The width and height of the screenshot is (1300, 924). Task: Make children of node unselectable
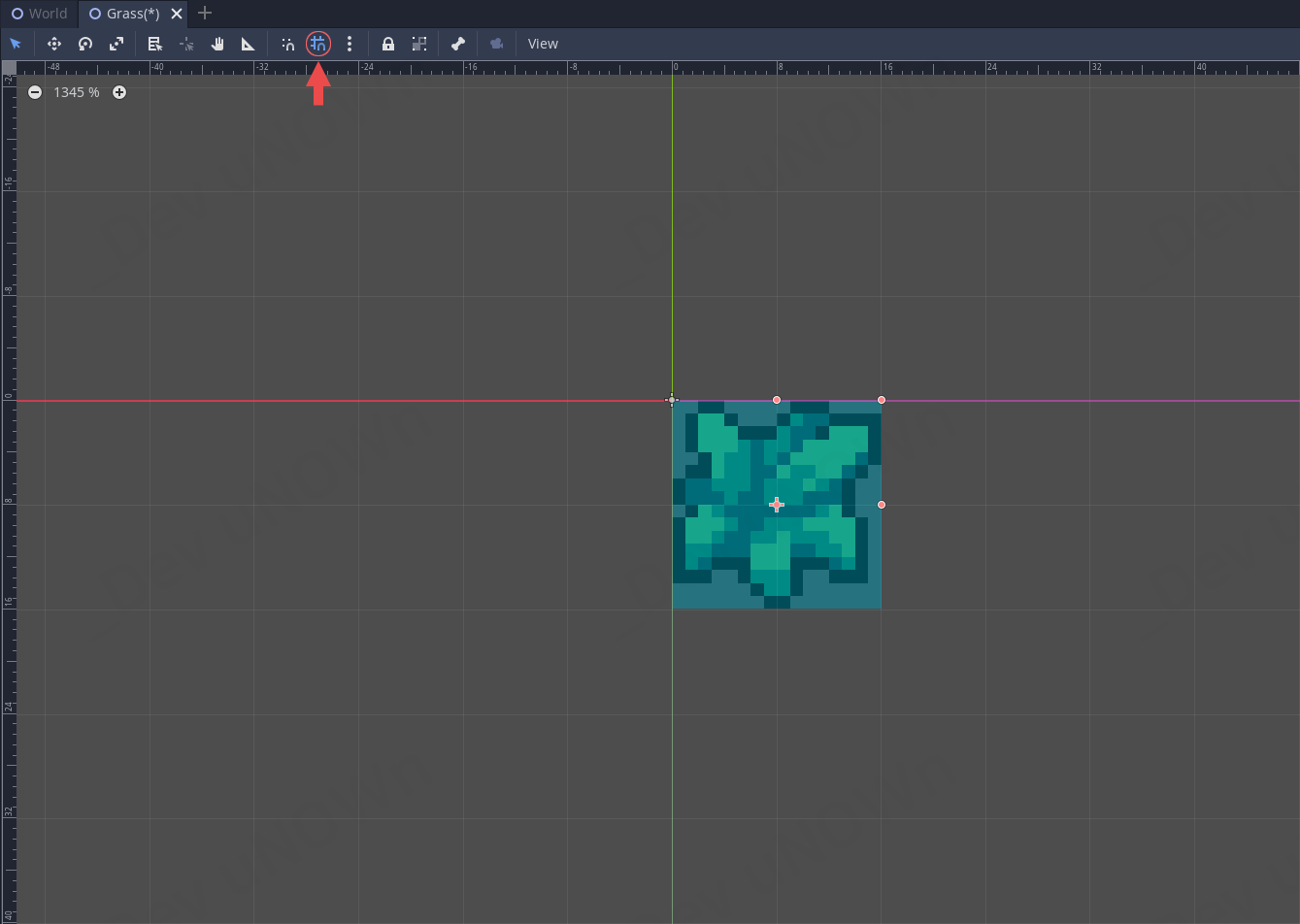(419, 44)
